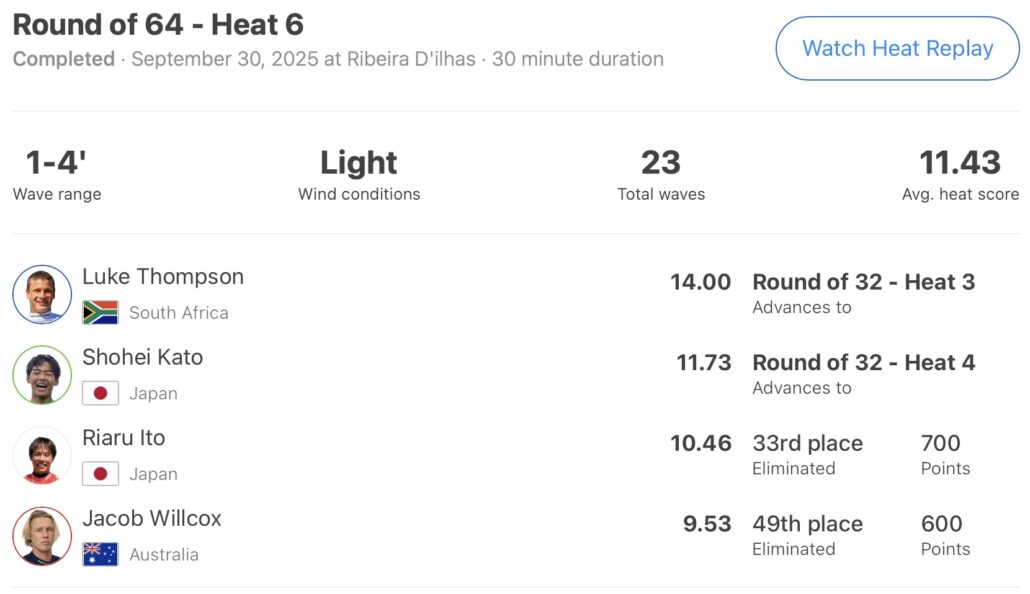Click the South Africa flag icon
The image size is (1030, 594).
tap(100, 313)
